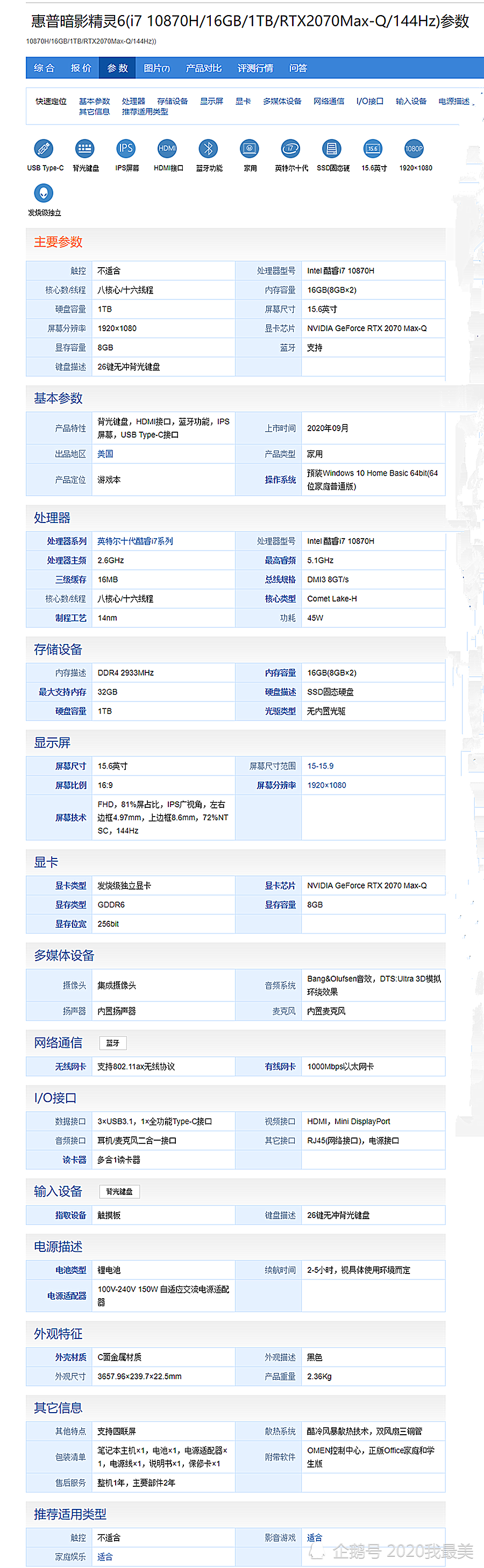The height and width of the screenshot is (1568, 484).
Task: Jump to I/O接口 quick link
Action: click(369, 102)
